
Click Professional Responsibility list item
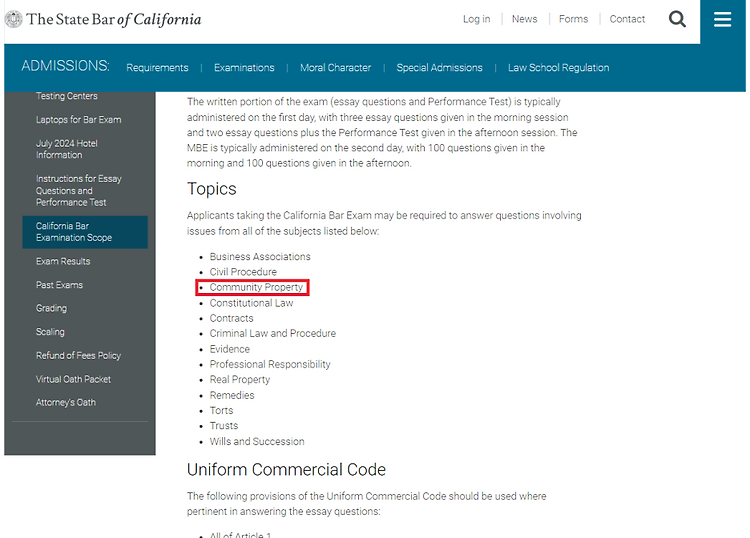point(270,364)
